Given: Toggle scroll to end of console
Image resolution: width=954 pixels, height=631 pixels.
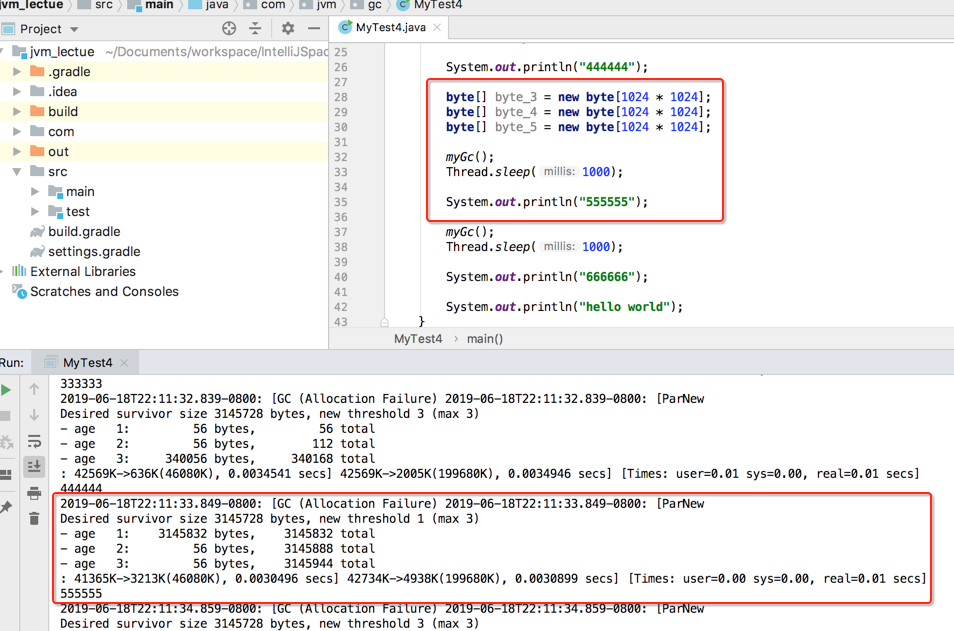Looking at the screenshot, I should point(34,467).
